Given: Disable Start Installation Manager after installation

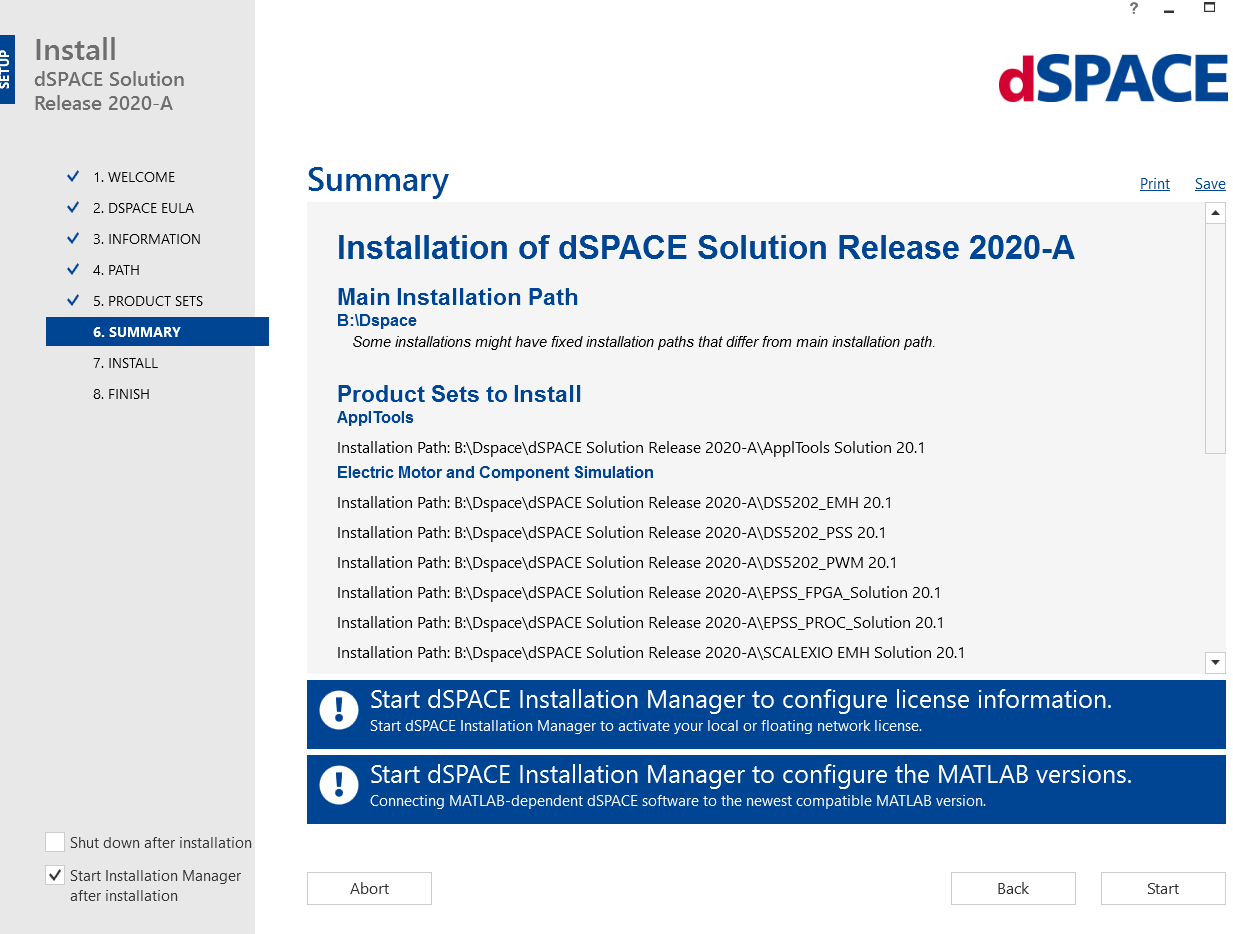Looking at the screenshot, I should click(x=55, y=875).
